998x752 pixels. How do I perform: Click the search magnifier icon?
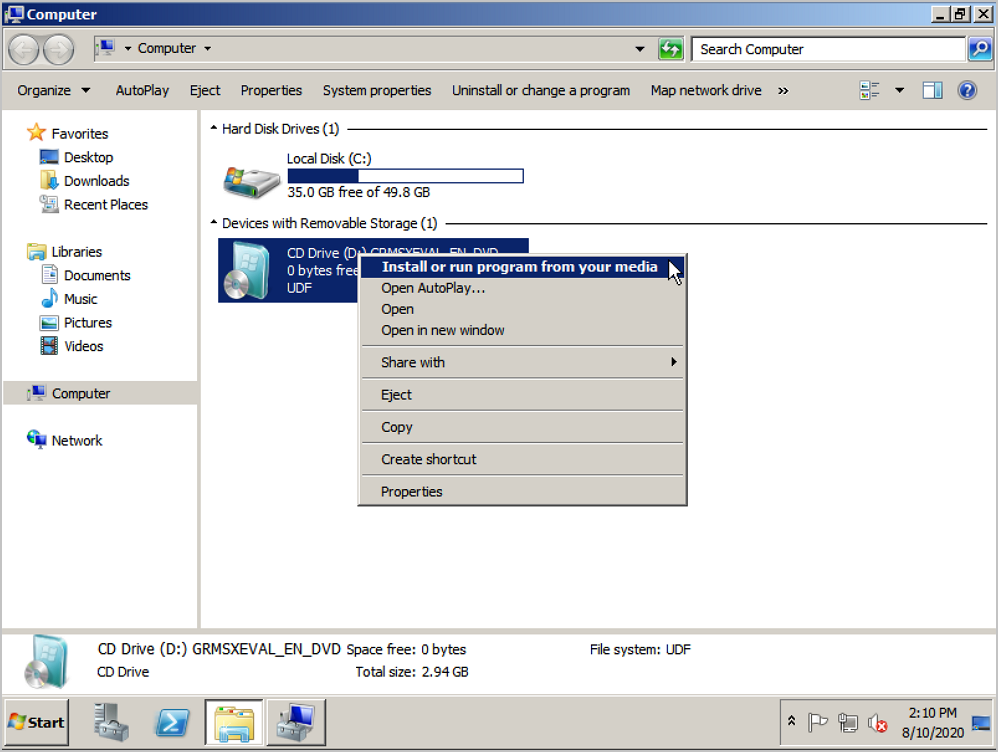click(980, 49)
